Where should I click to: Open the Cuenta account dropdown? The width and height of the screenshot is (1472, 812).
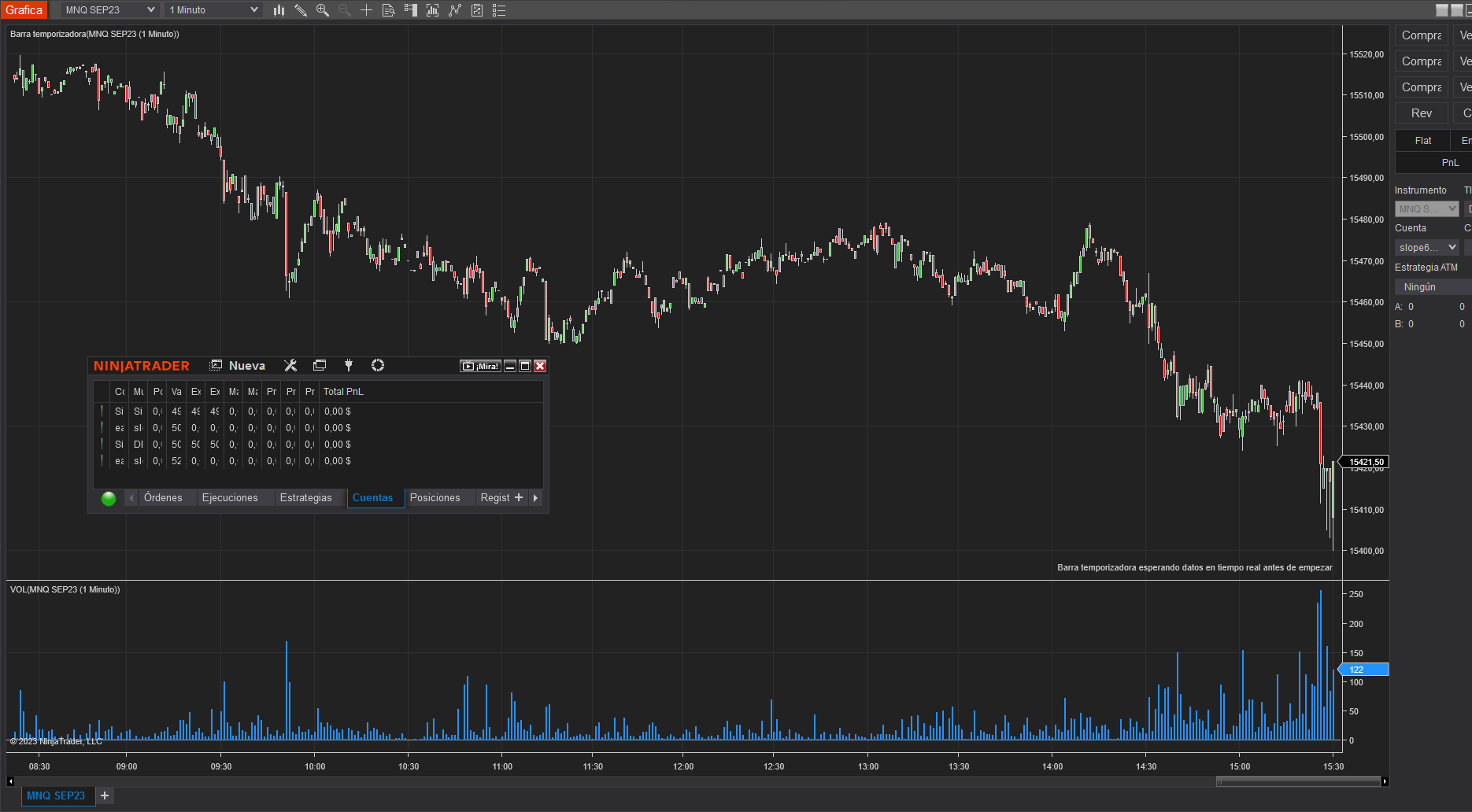pyautogui.click(x=1427, y=247)
